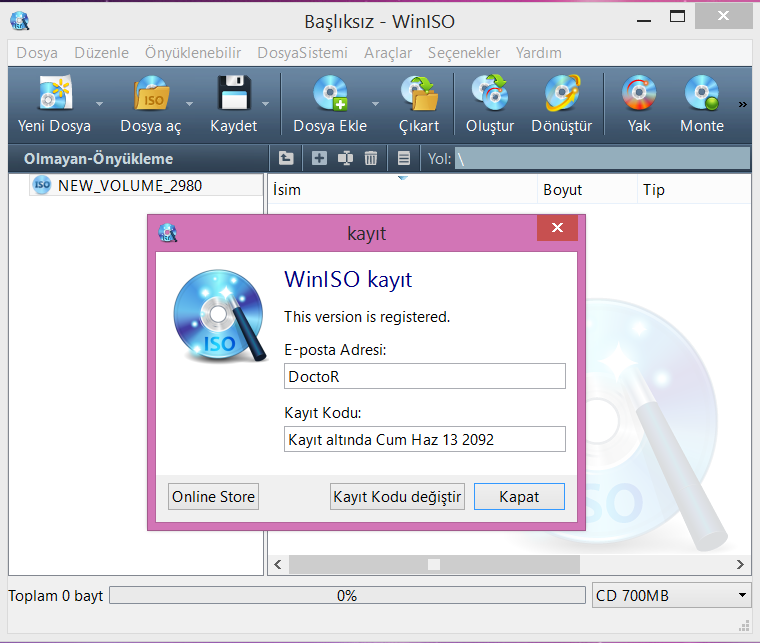Image resolution: width=760 pixels, height=643 pixels.
Task: Open the Seçenekler menu
Action: pyautogui.click(x=464, y=52)
